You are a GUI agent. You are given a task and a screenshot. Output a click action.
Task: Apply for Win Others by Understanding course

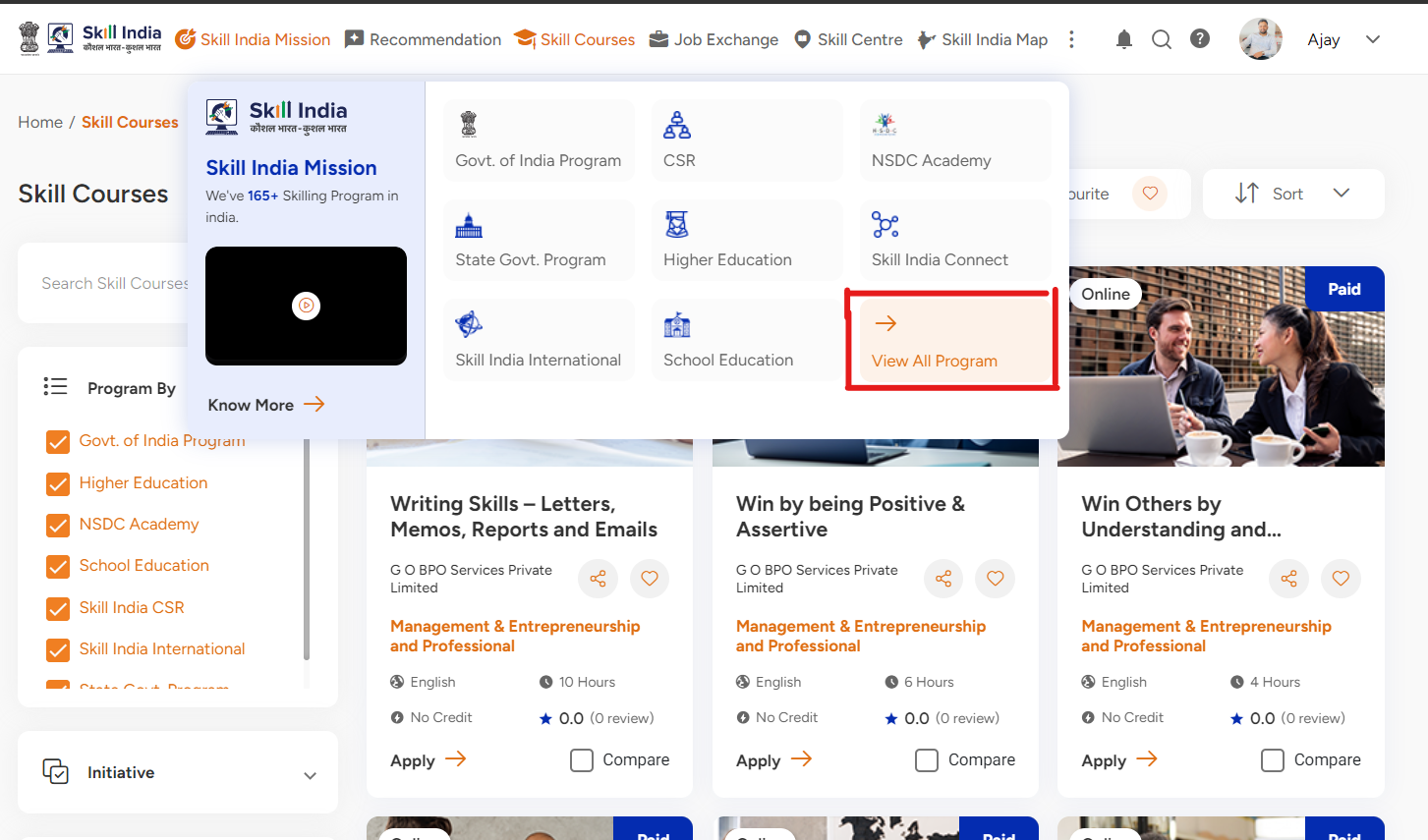click(1119, 760)
